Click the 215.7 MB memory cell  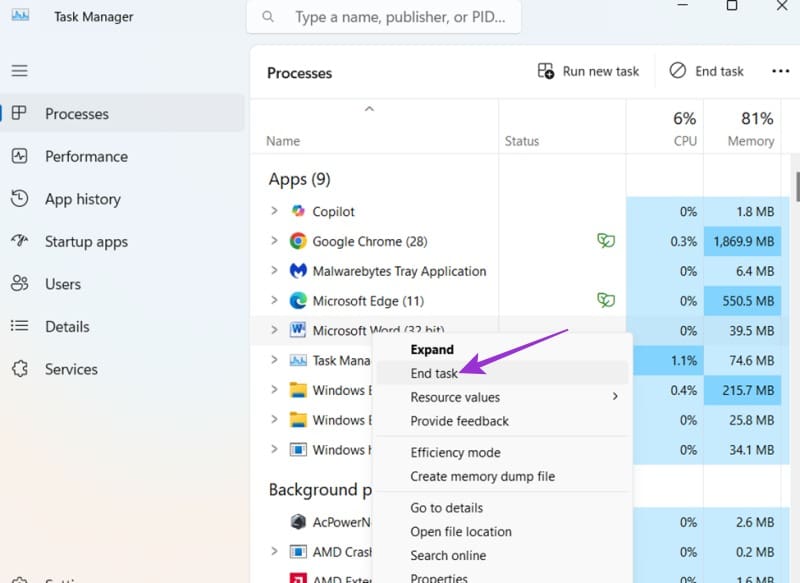(742, 390)
